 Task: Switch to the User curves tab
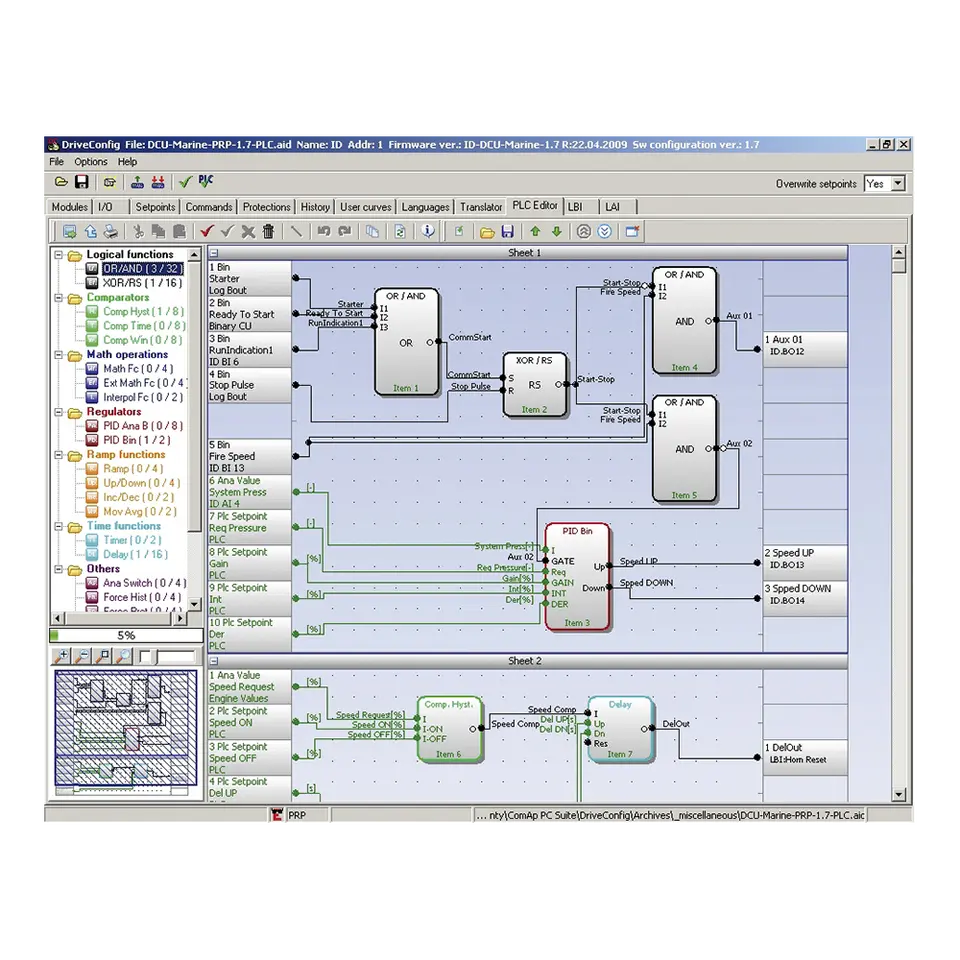tap(366, 207)
